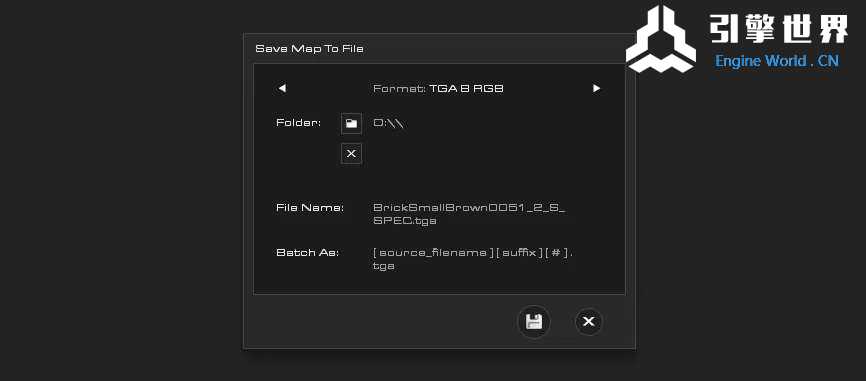Edit the BrickSmallBrown0051 file name field

point(469,214)
